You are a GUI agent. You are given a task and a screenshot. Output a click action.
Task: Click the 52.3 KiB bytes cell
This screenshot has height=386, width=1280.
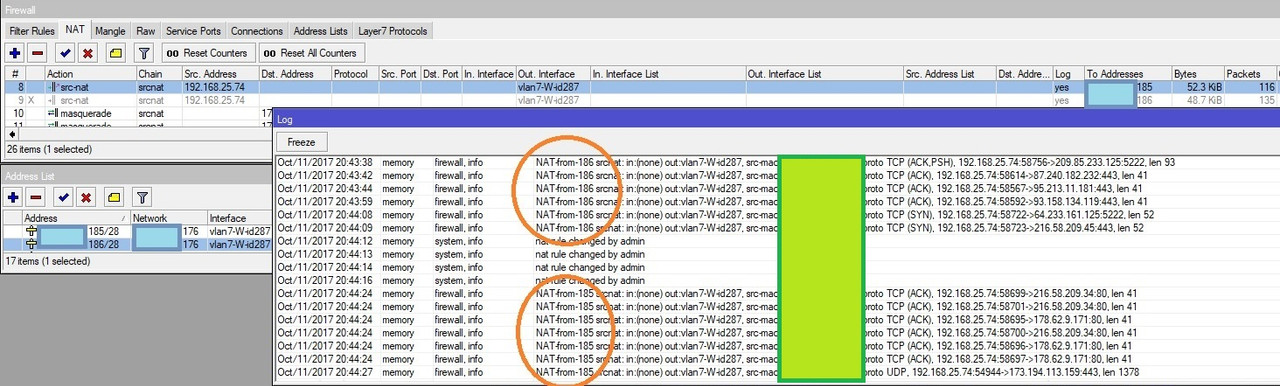point(1197,87)
